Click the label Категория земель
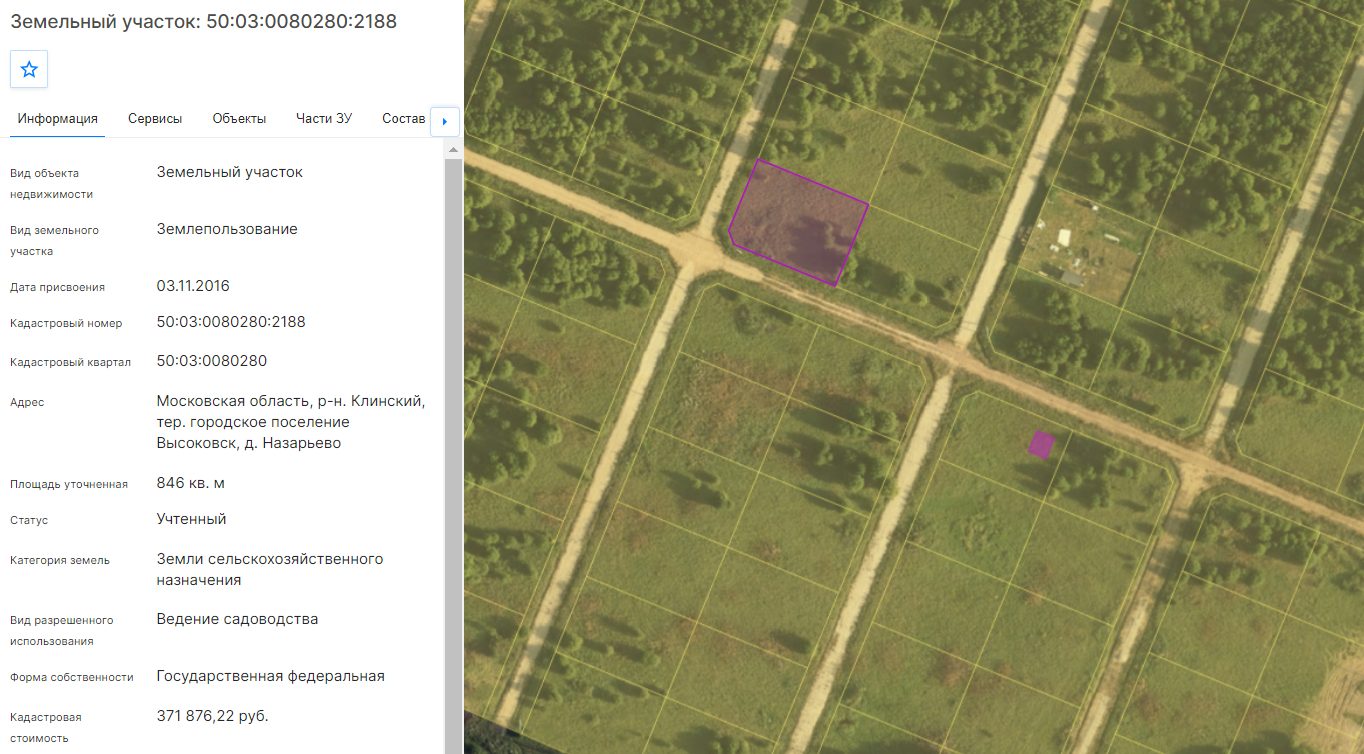Image resolution: width=1364 pixels, height=754 pixels. [x=60, y=560]
